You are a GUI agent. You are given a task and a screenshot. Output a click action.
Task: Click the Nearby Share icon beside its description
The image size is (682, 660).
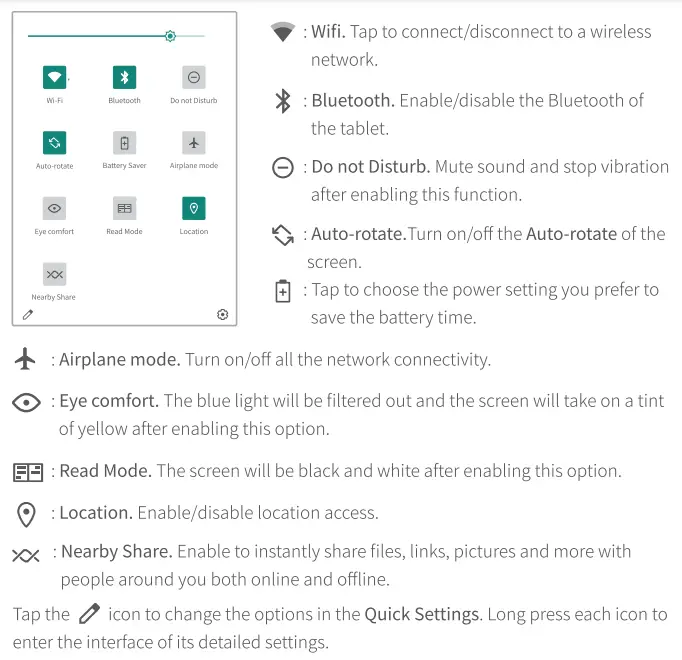pos(26,553)
